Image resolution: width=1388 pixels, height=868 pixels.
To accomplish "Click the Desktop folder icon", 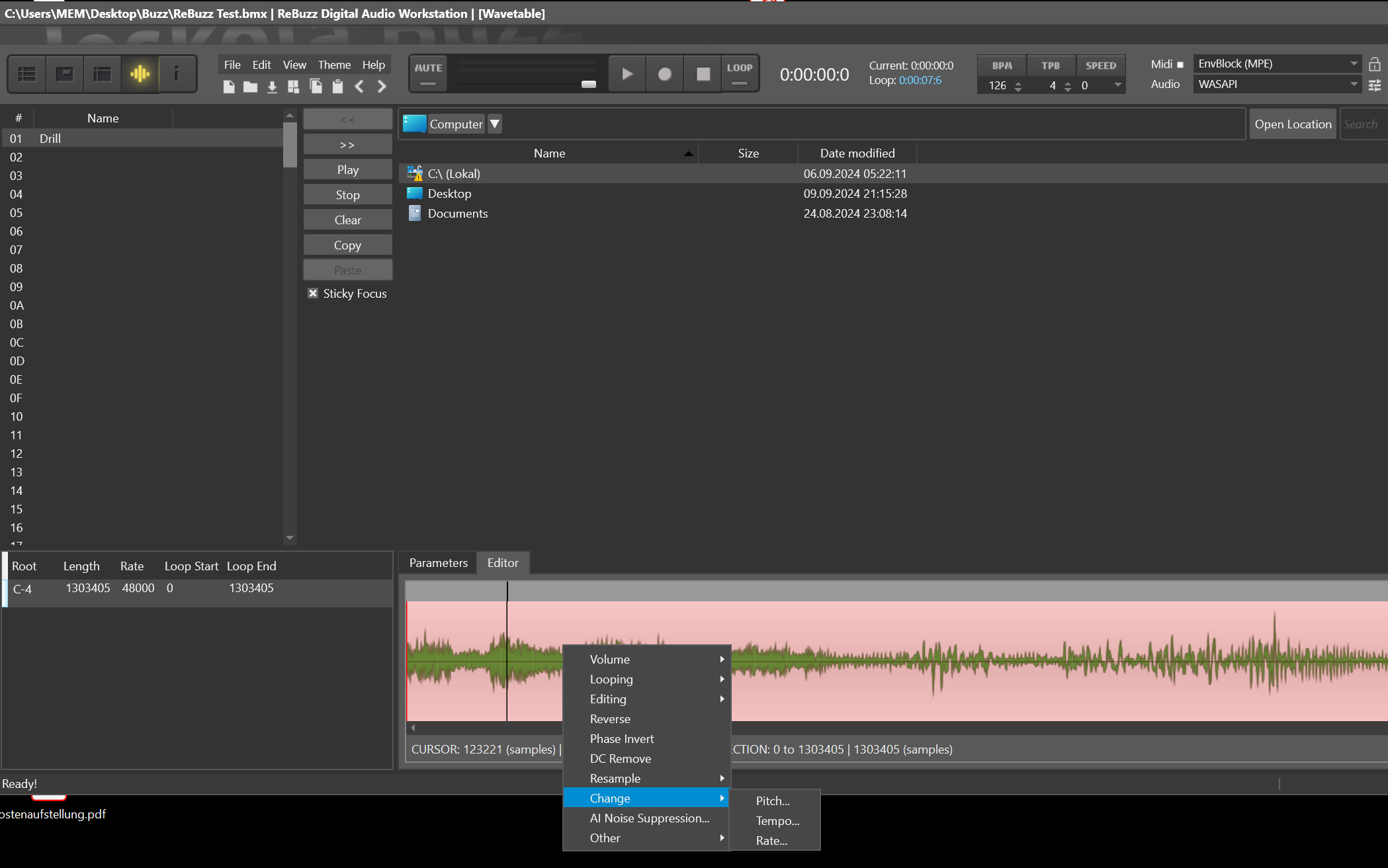I will 415,193.
